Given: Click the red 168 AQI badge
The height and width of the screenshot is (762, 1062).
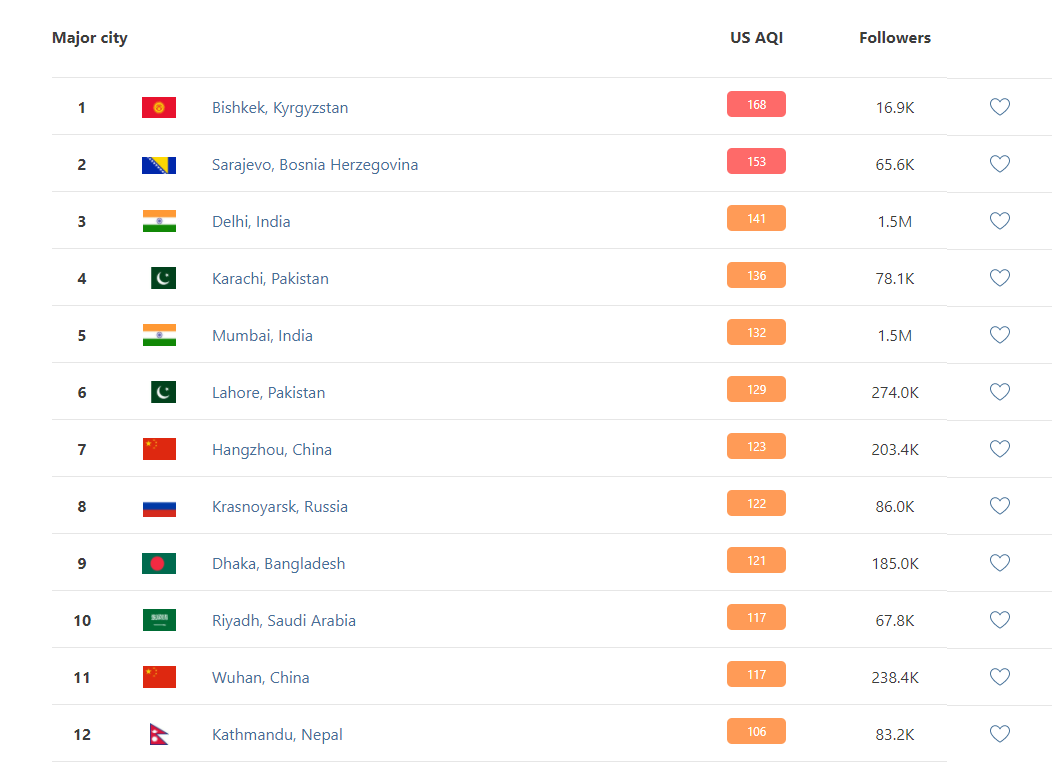Looking at the screenshot, I should pyautogui.click(x=756, y=104).
